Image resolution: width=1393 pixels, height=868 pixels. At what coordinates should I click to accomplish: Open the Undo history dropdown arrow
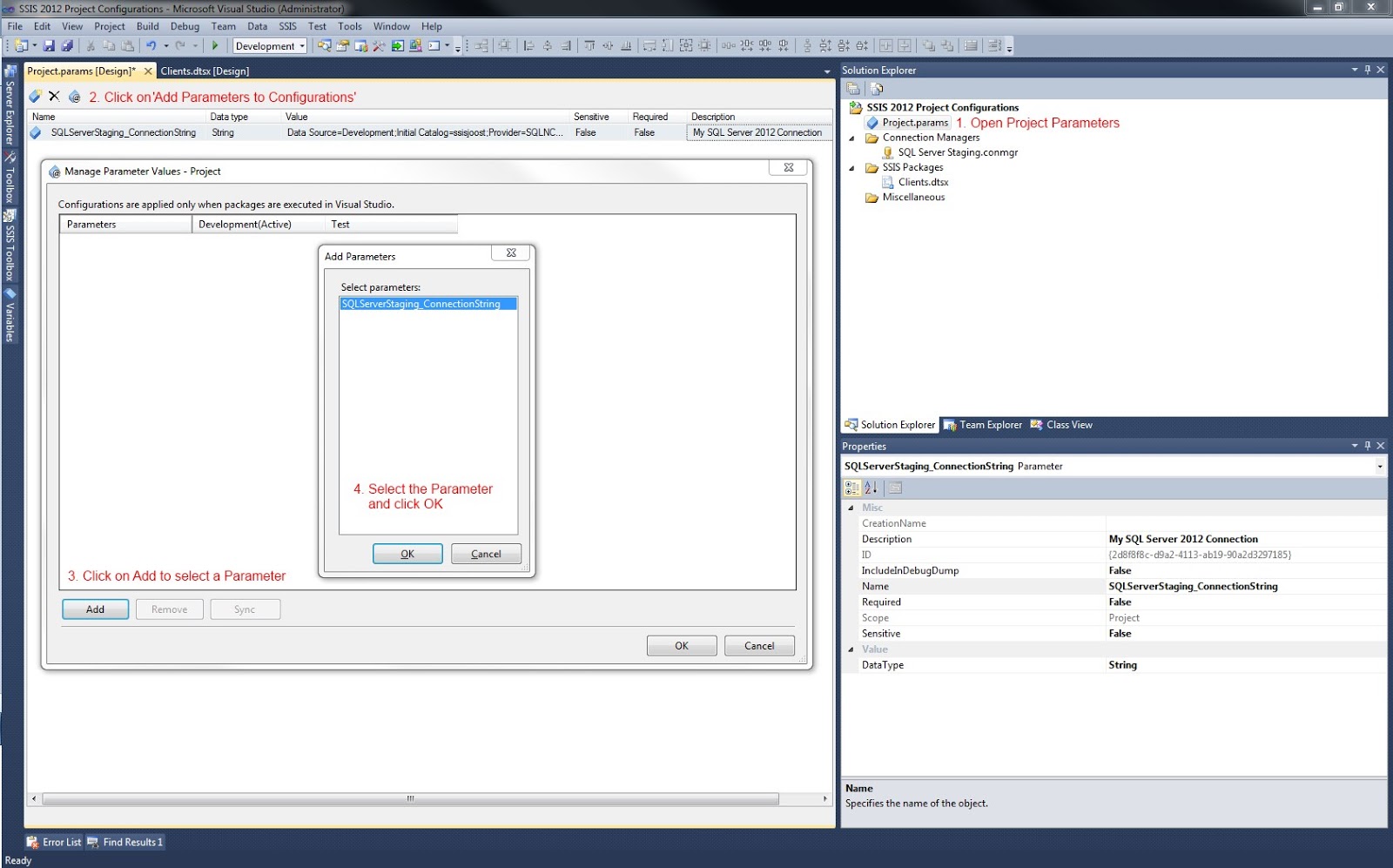[165, 46]
